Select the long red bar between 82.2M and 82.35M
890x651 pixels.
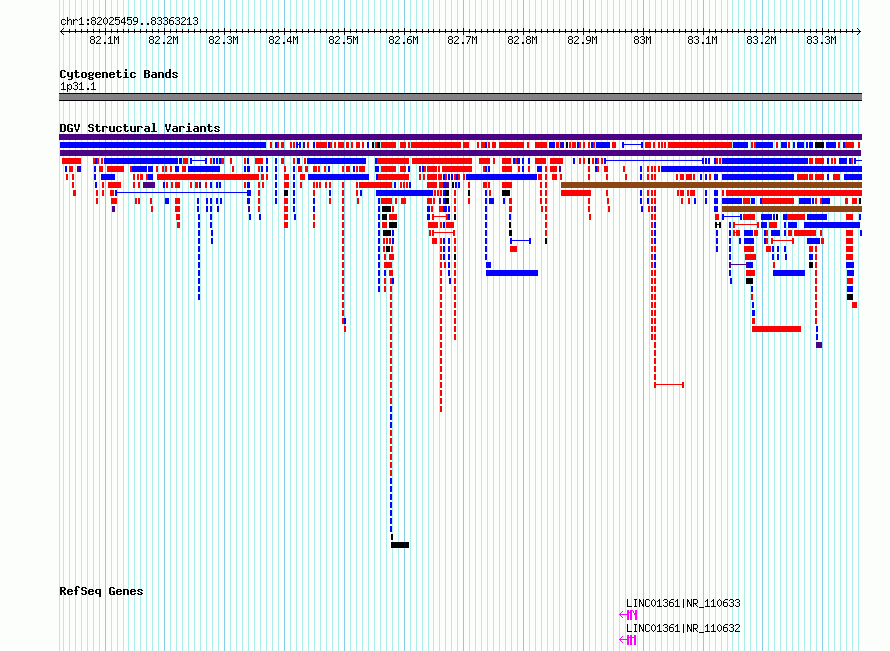pos(208,177)
